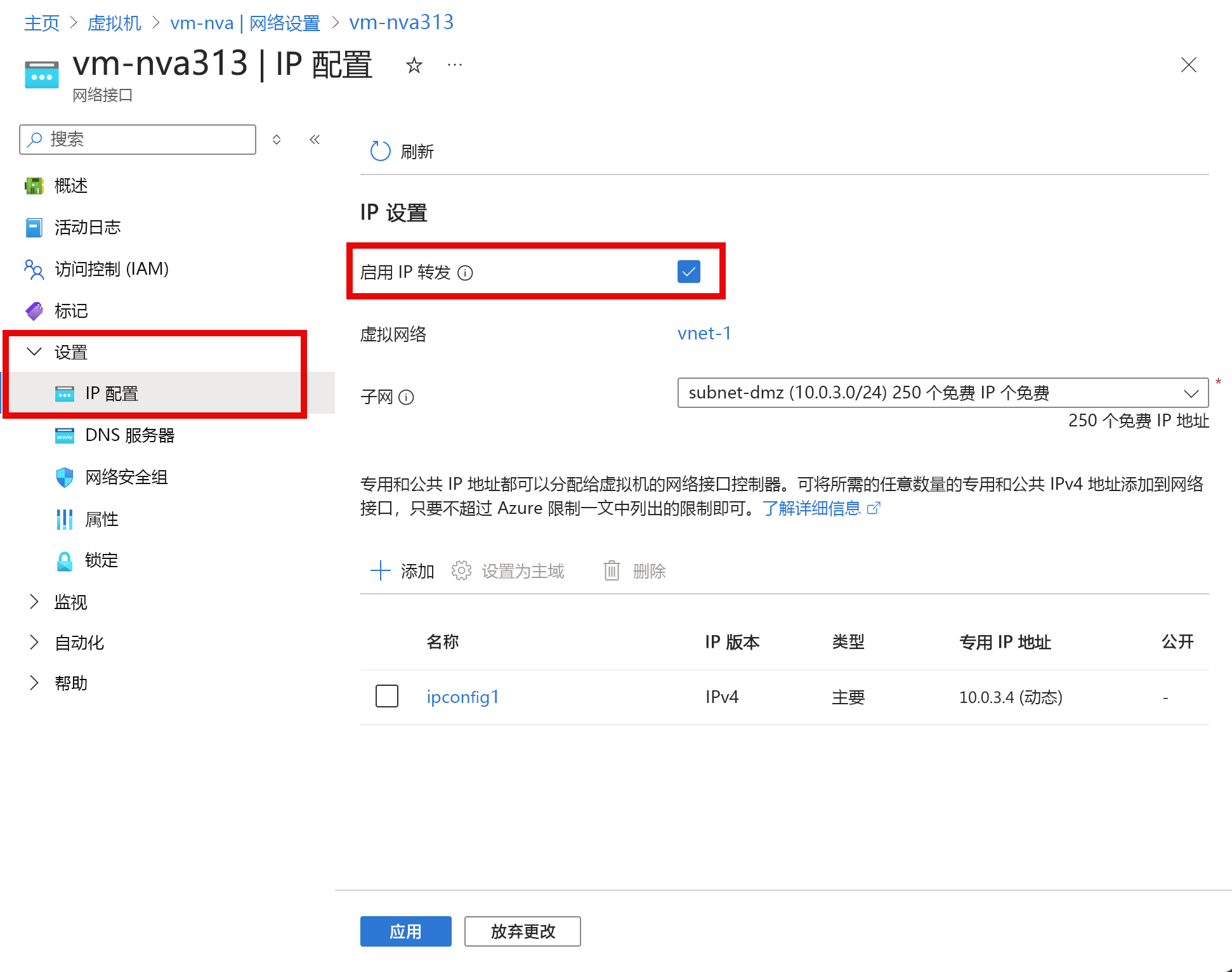This screenshot has height=972, width=1232.
Task: Collapse the sidebar with the double-chevron icon
Action: [x=315, y=140]
